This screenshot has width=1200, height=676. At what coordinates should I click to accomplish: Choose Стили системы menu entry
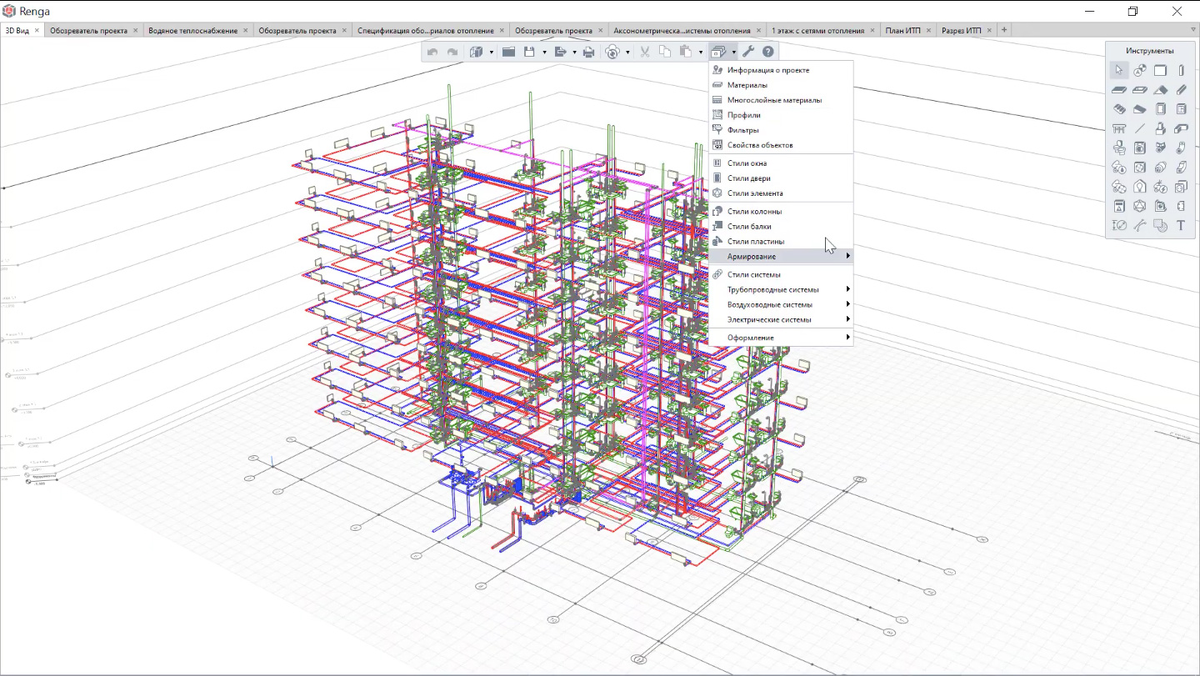pyautogui.click(x=753, y=274)
